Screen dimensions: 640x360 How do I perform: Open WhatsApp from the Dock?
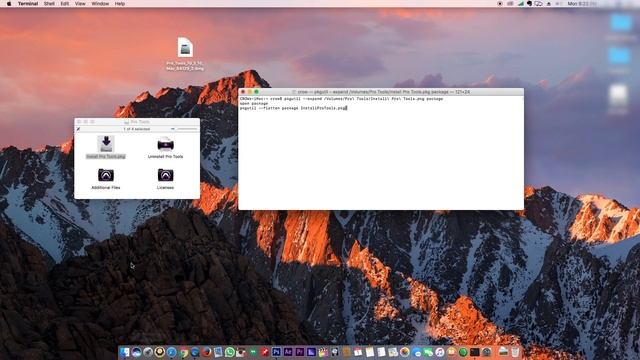click(x=230, y=352)
